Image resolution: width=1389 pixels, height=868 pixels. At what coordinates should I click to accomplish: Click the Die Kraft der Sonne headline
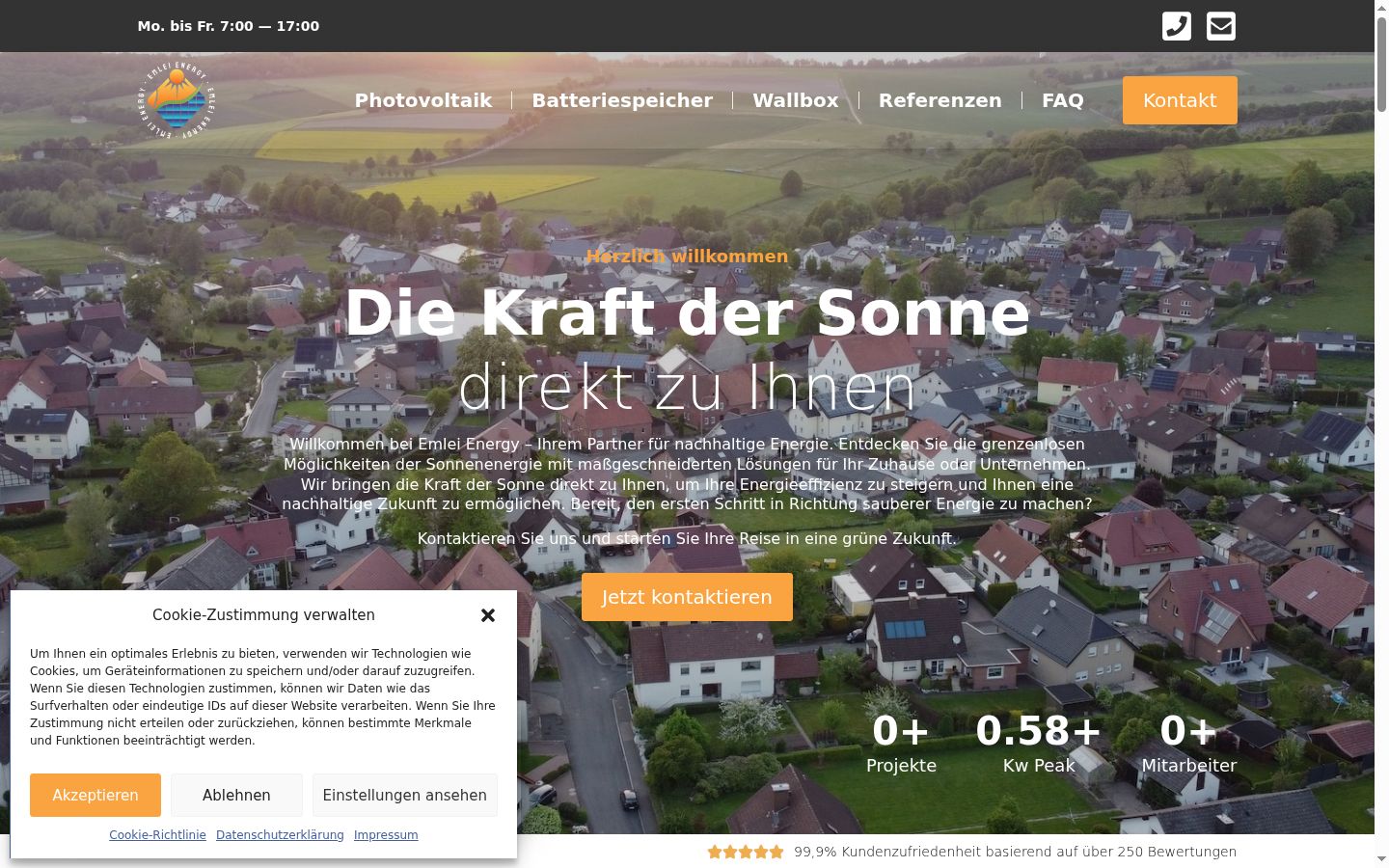pyautogui.click(x=687, y=312)
